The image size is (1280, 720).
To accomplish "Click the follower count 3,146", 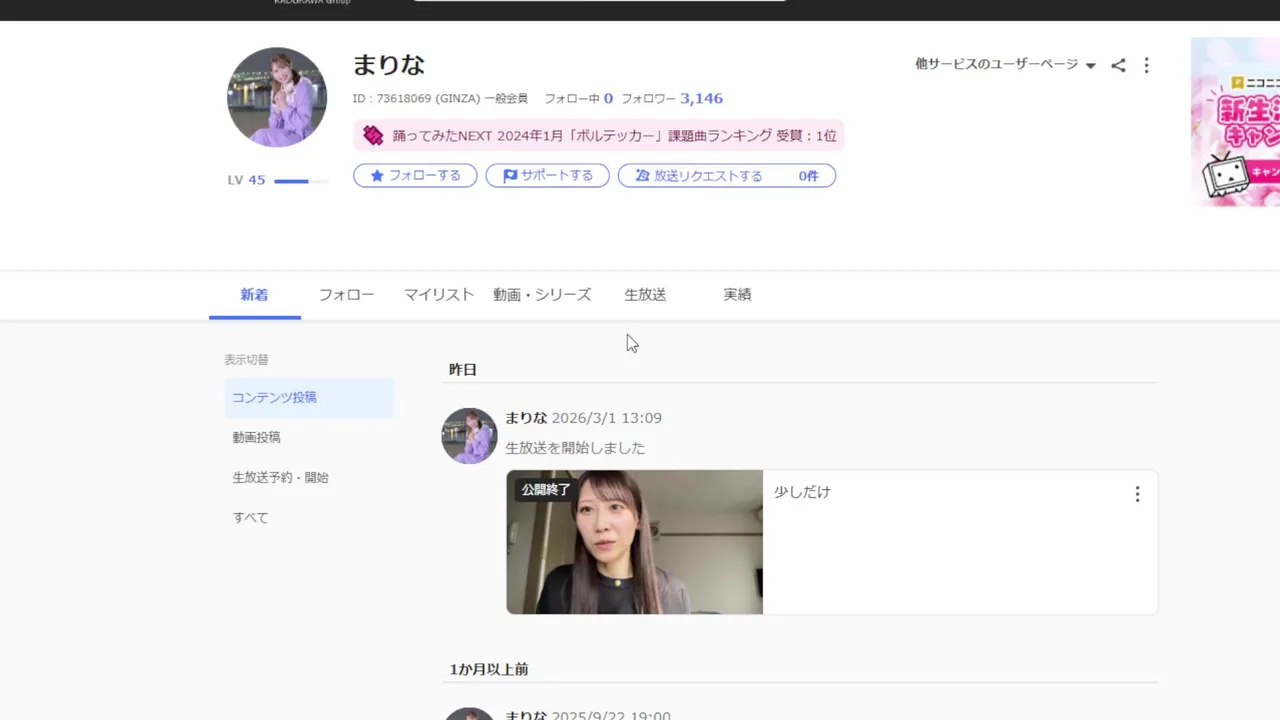I will pos(701,98).
